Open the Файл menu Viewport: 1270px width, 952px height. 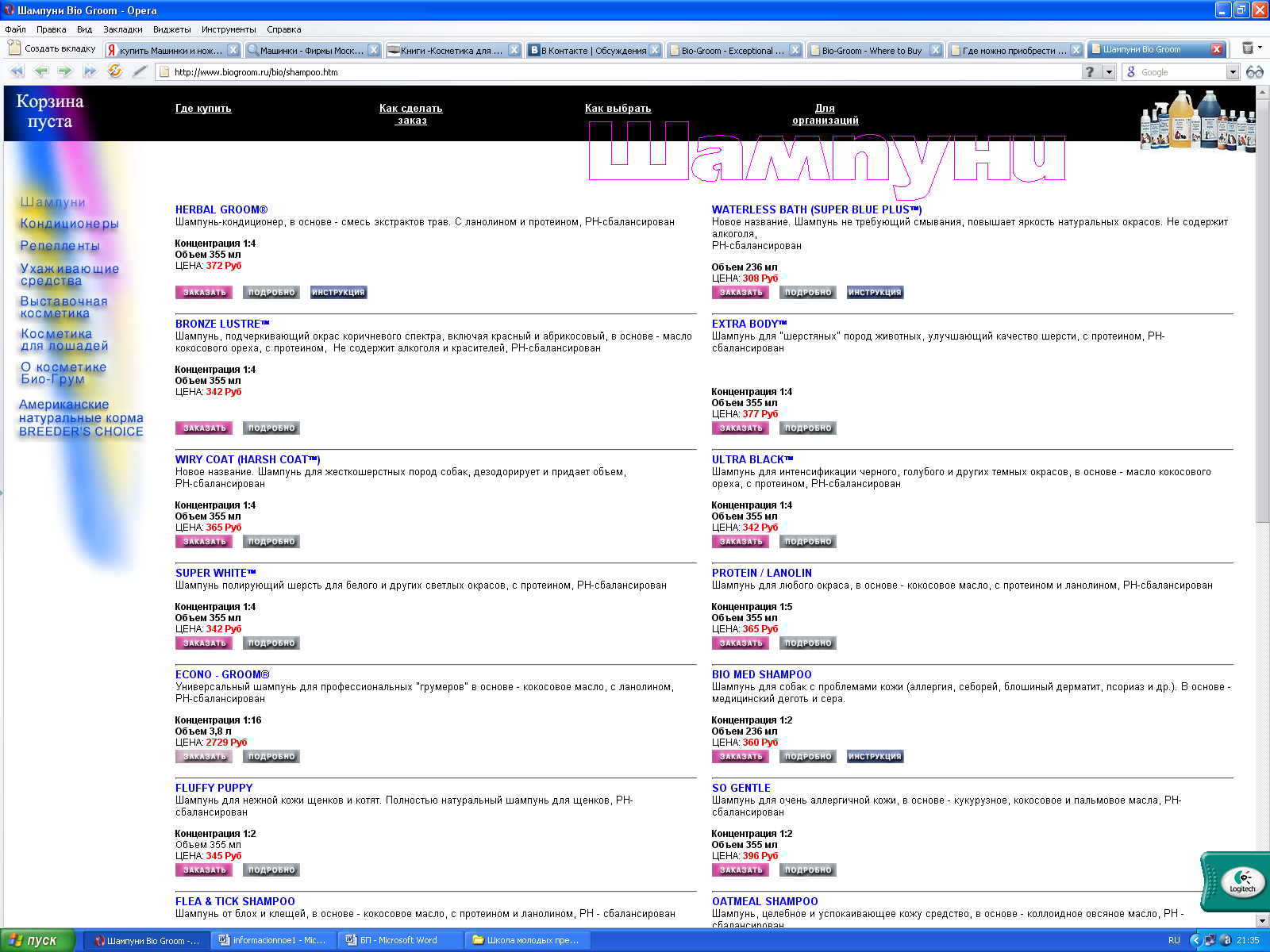[15, 29]
